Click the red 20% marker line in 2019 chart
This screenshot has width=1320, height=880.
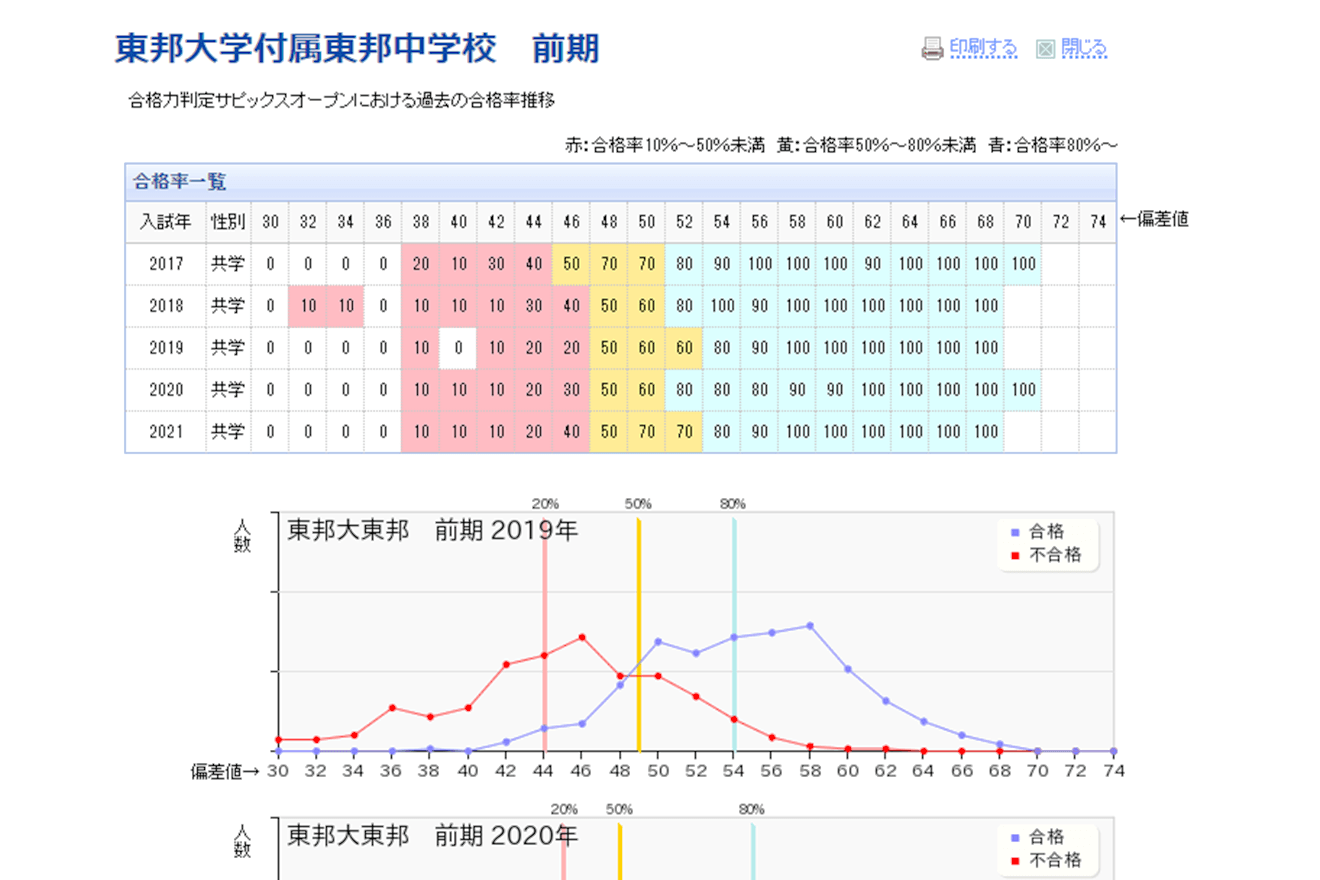pos(544,635)
